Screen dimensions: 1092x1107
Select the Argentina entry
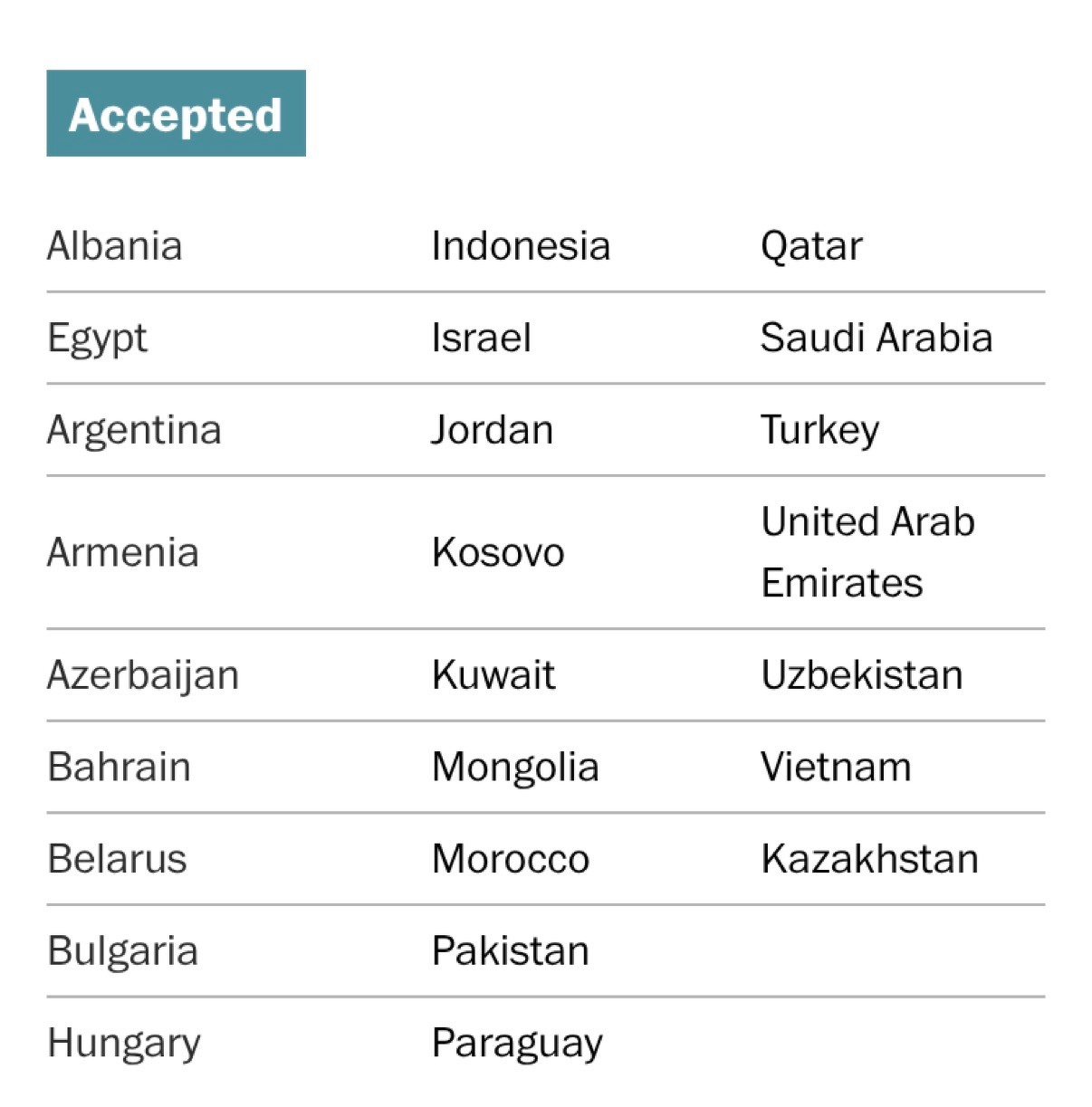(x=134, y=430)
